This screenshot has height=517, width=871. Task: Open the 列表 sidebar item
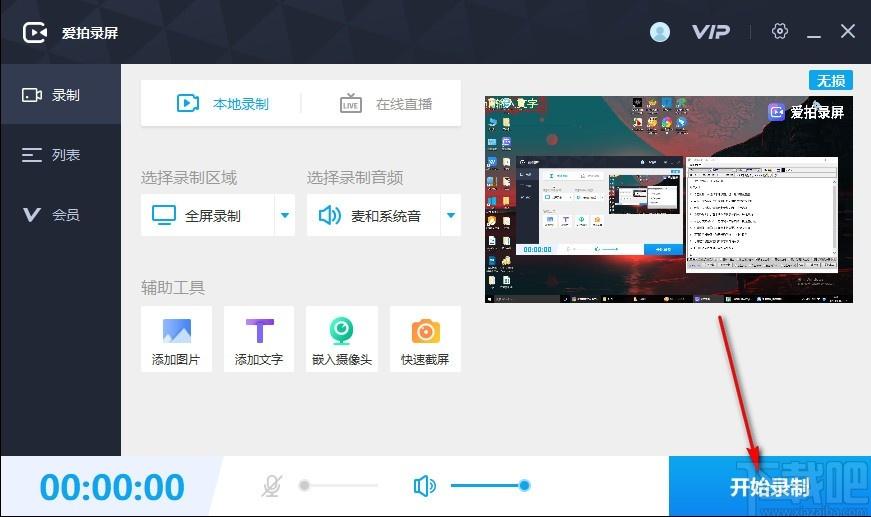pyautogui.click(x=61, y=154)
